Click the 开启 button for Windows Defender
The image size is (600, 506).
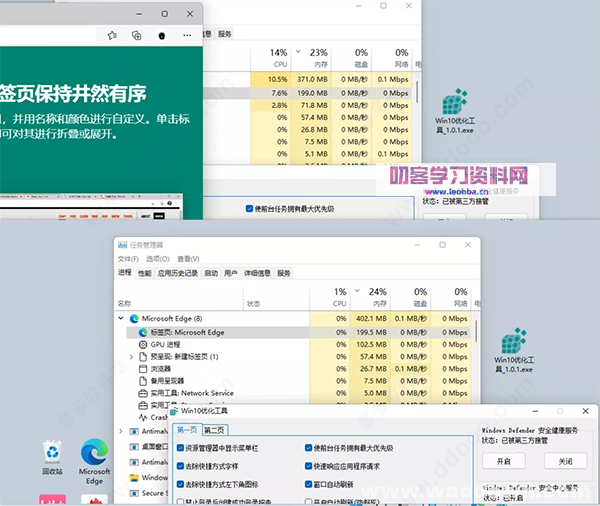504,461
